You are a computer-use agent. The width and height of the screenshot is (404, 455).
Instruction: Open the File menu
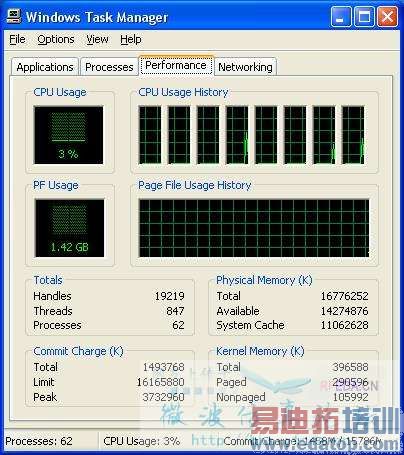(x=17, y=39)
